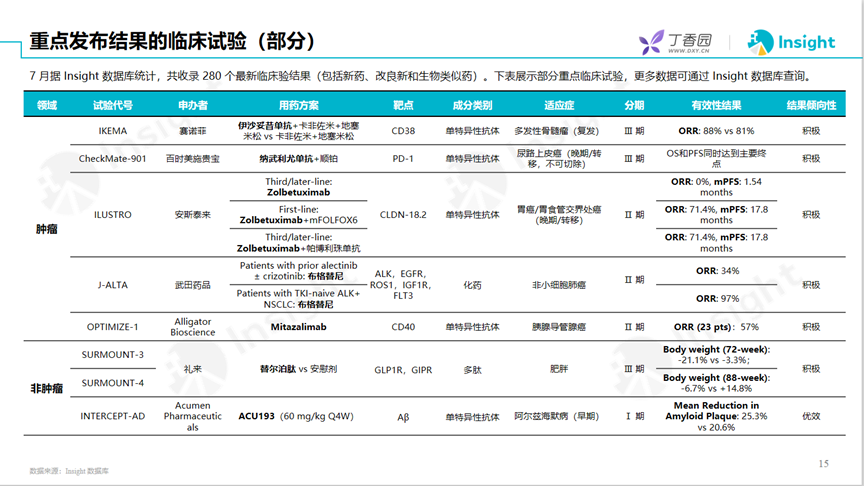Select the 有效性结果 column header
The image size is (864, 486).
(x=716, y=105)
